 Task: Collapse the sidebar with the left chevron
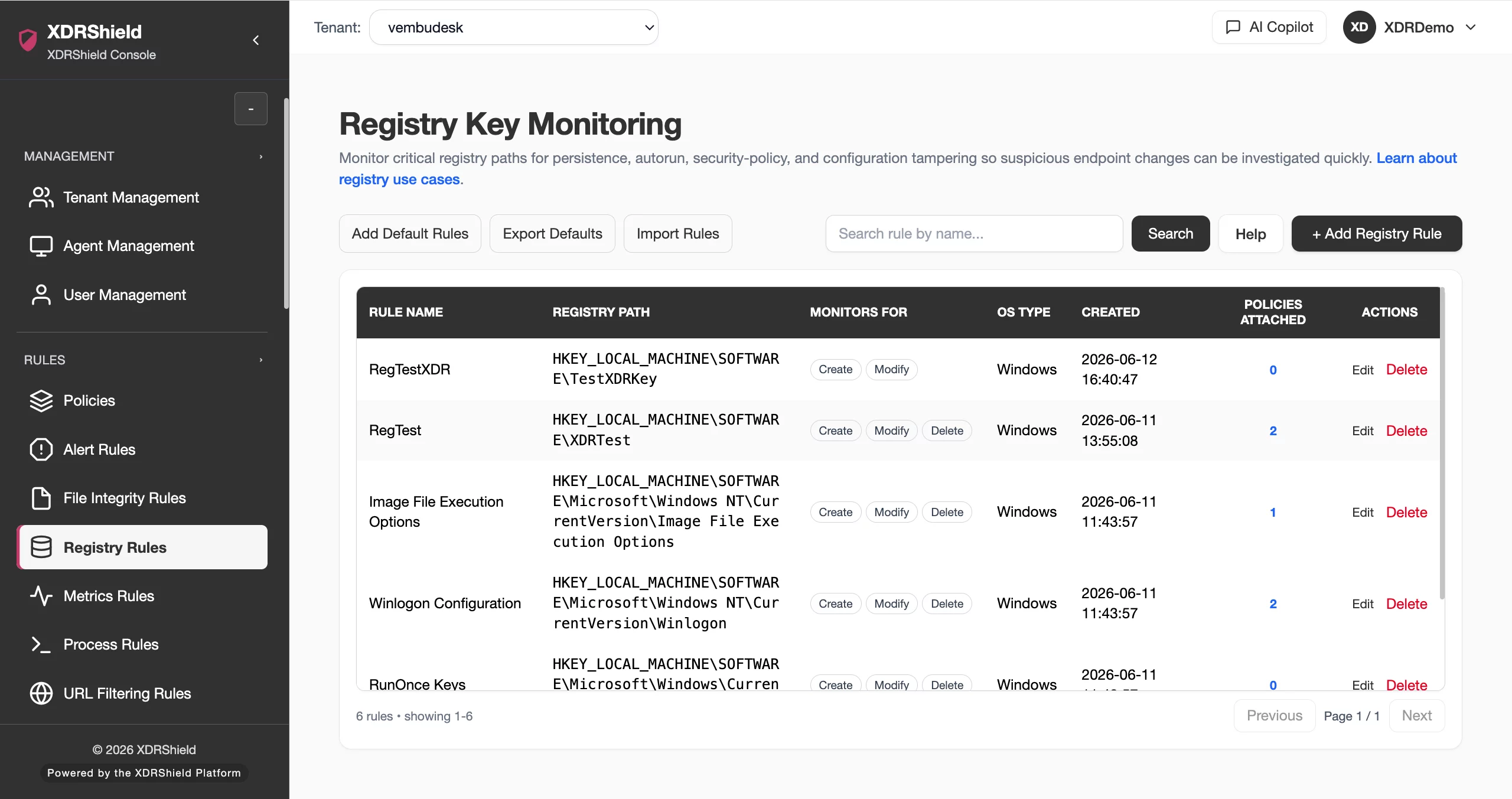256,40
